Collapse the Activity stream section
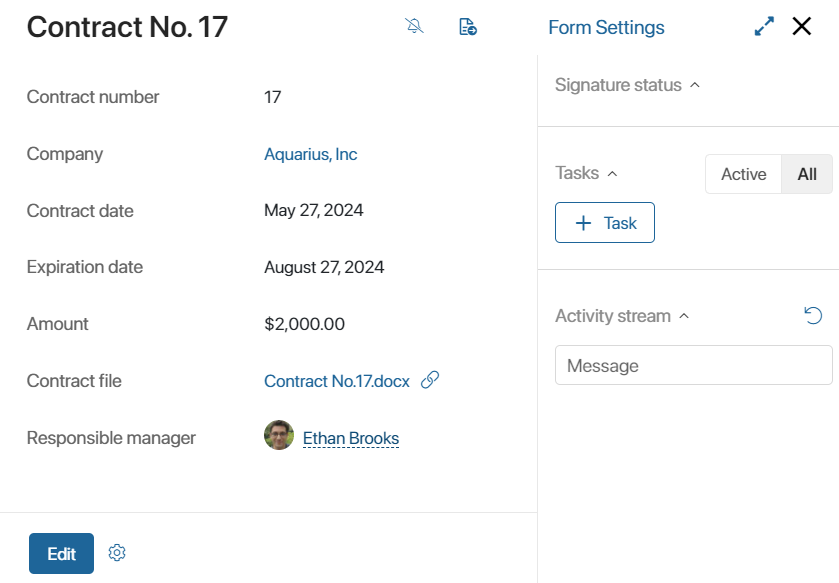The image size is (839, 583). 684,316
